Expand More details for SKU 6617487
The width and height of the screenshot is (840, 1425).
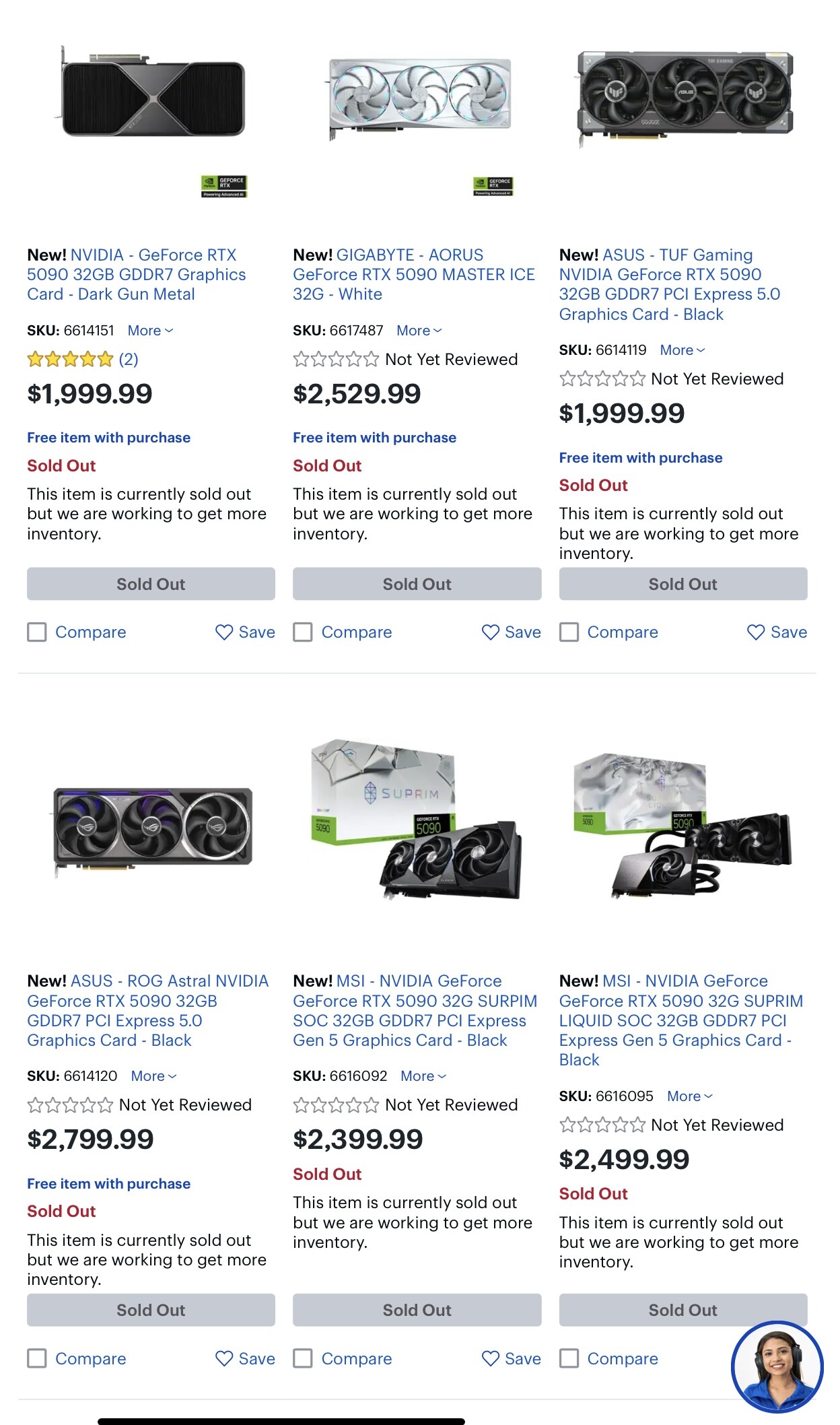[x=419, y=331]
